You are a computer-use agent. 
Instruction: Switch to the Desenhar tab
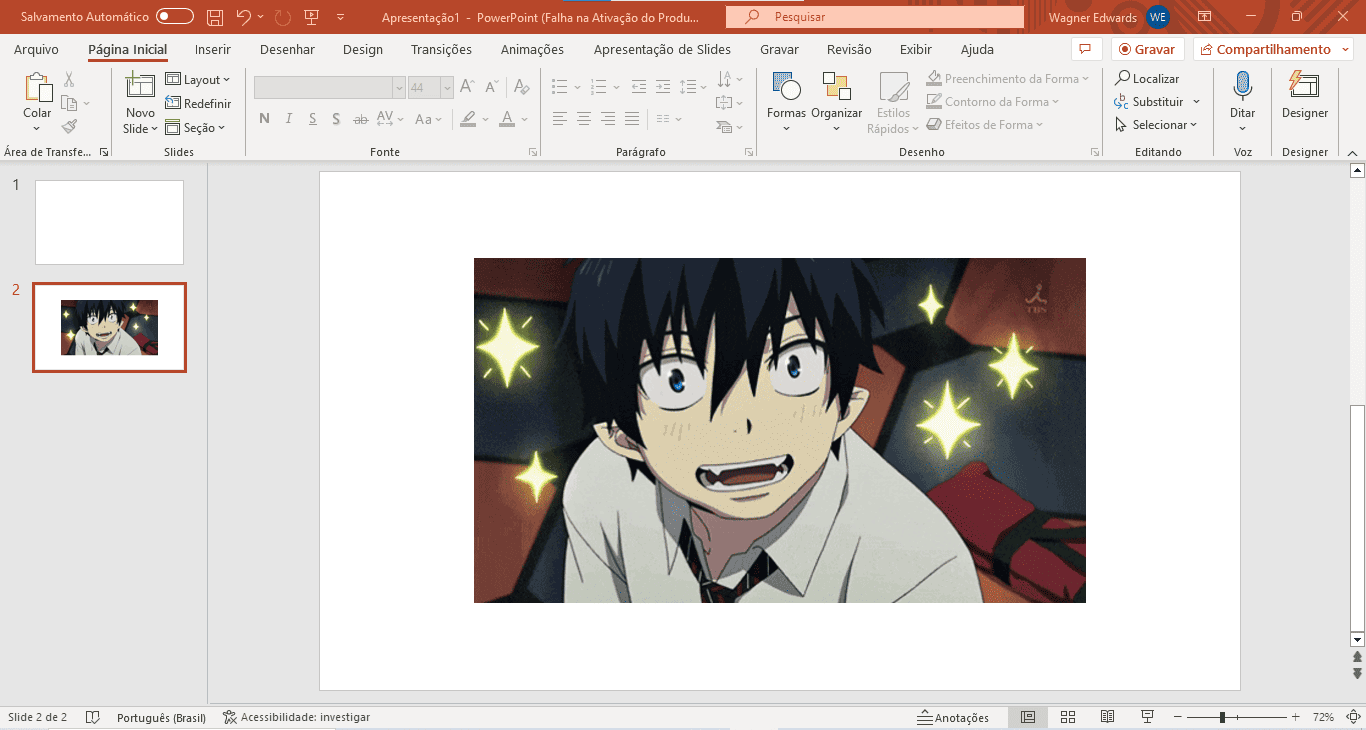[x=287, y=49]
